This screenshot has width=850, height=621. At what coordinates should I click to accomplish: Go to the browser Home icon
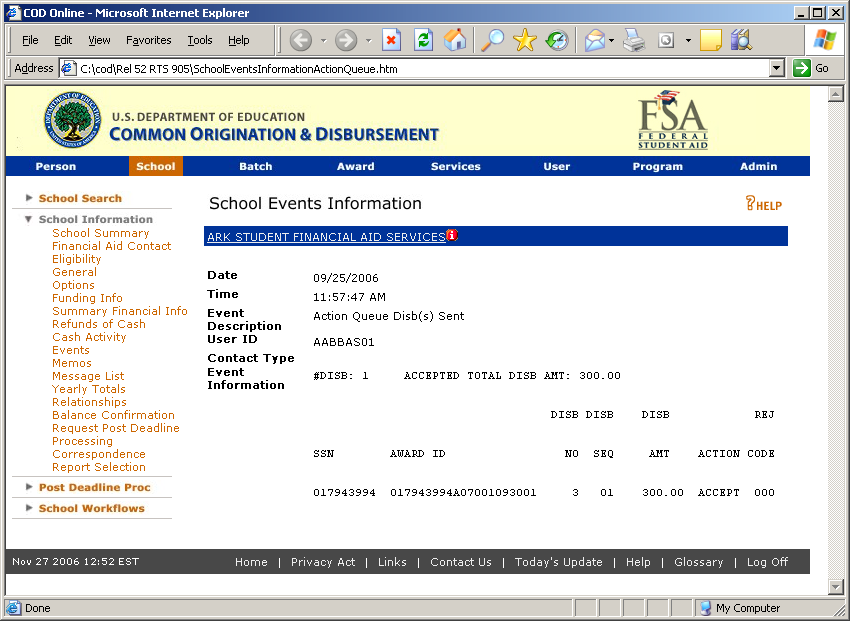(x=455, y=40)
